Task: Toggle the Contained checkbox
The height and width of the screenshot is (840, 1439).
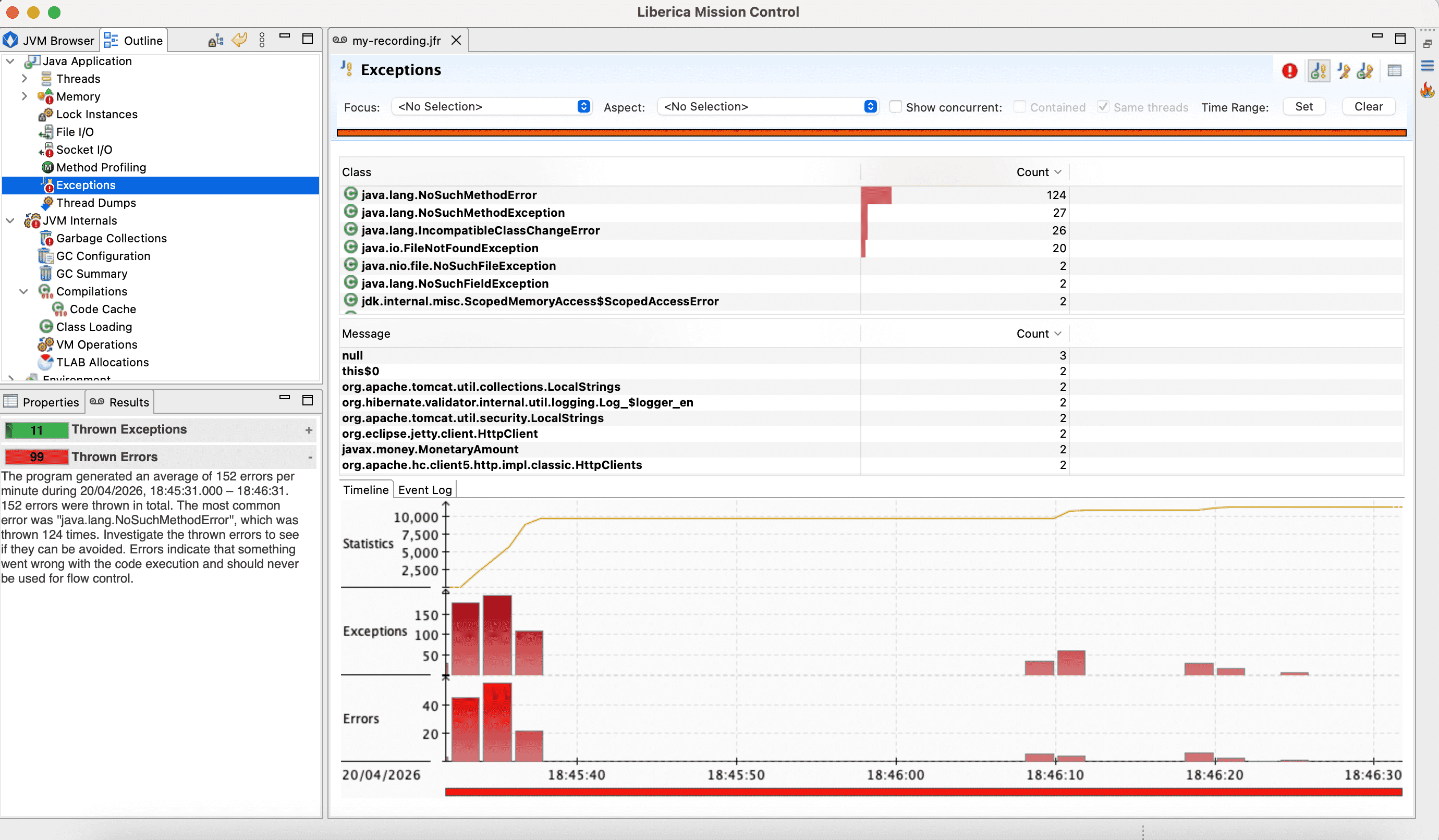Action: [1019, 107]
